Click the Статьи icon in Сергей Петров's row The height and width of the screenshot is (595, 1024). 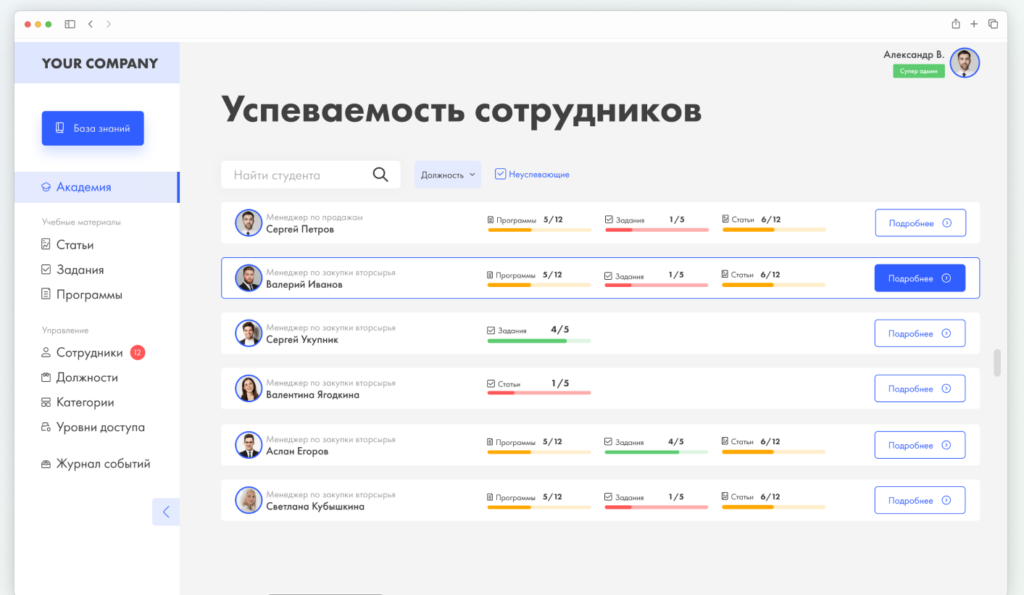(726, 219)
